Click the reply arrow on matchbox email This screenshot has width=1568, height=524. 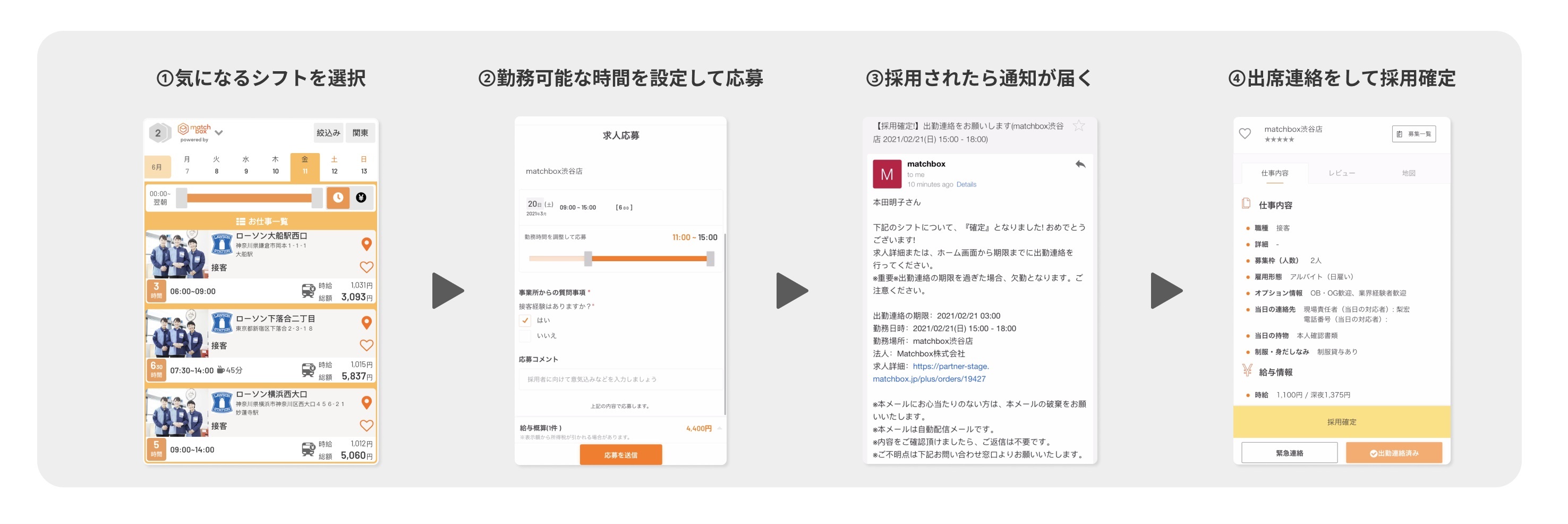(x=1080, y=164)
